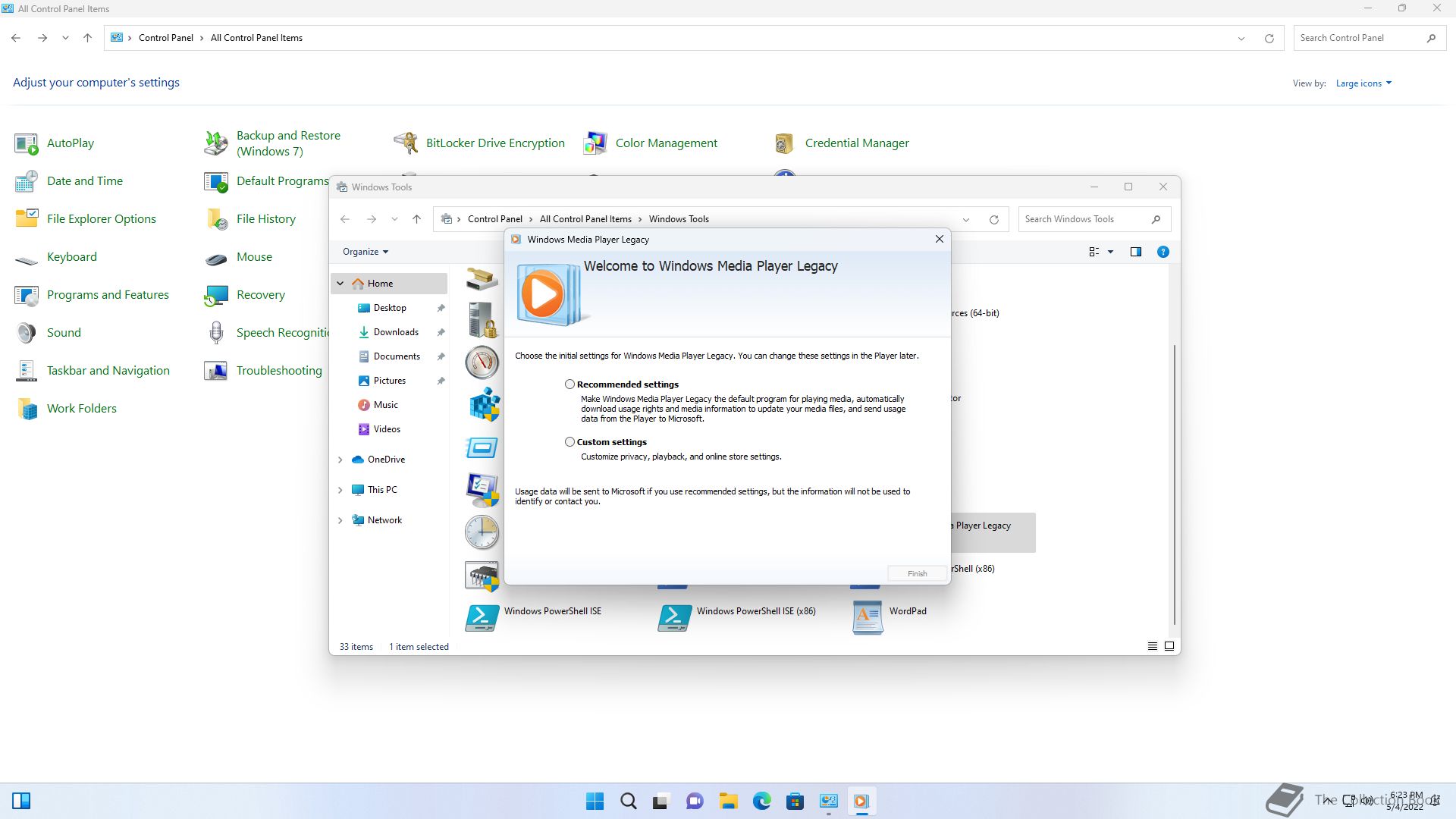Open Widgets button on taskbar

pos(21,801)
